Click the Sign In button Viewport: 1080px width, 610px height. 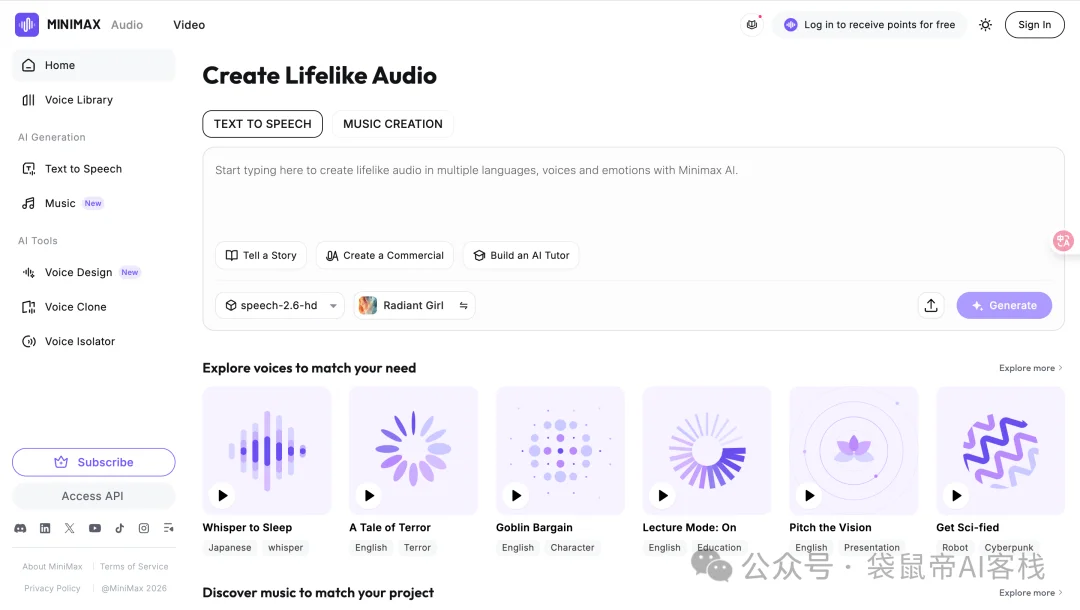1034,25
